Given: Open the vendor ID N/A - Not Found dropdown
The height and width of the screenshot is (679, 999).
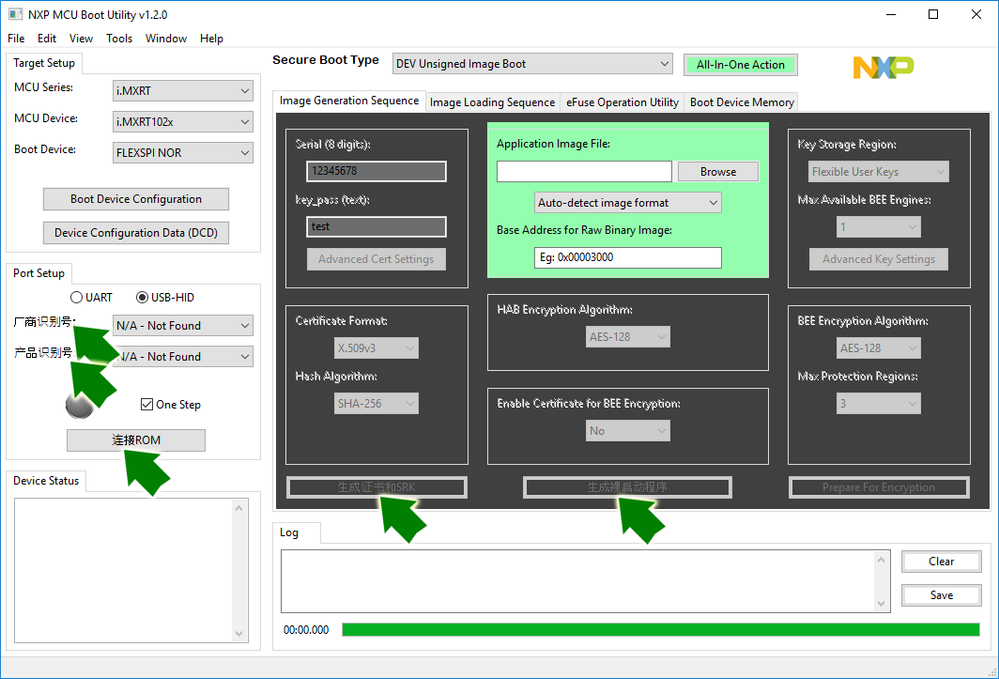Looking at the screenshot, I should click(x=183, y=325).
